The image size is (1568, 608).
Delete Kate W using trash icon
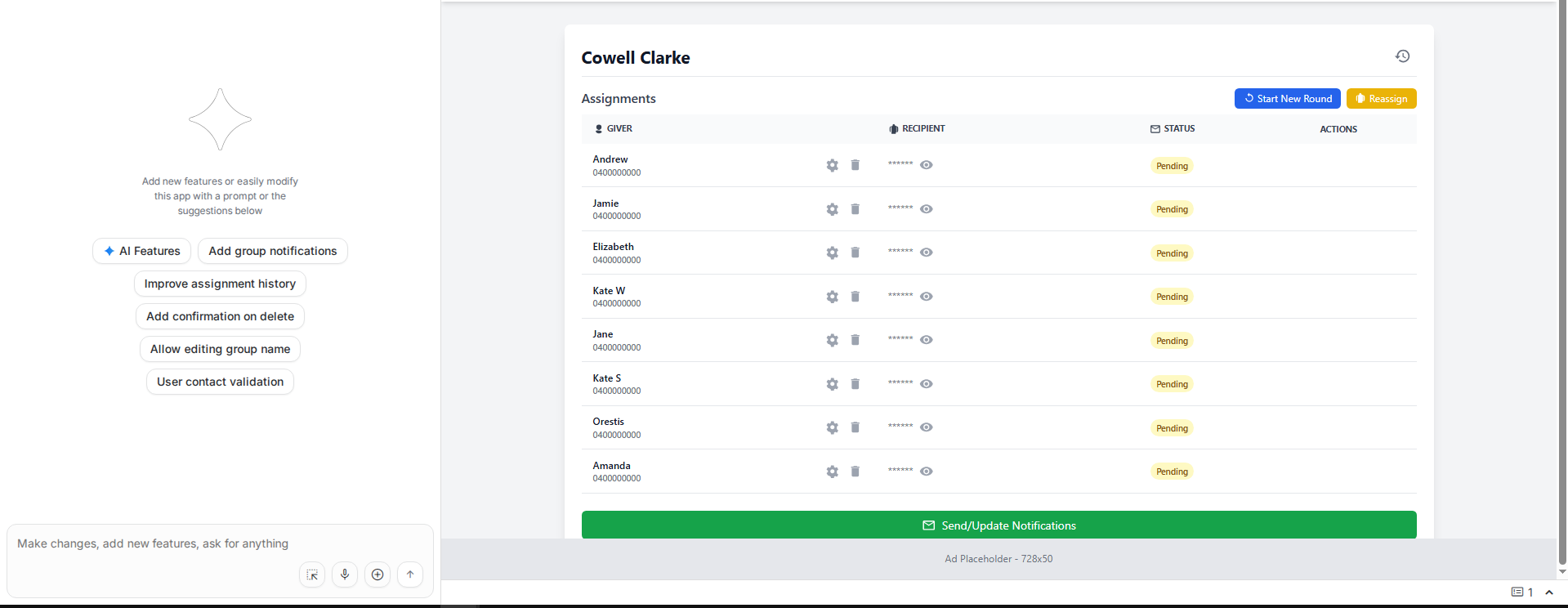click(x=855, y=297)
